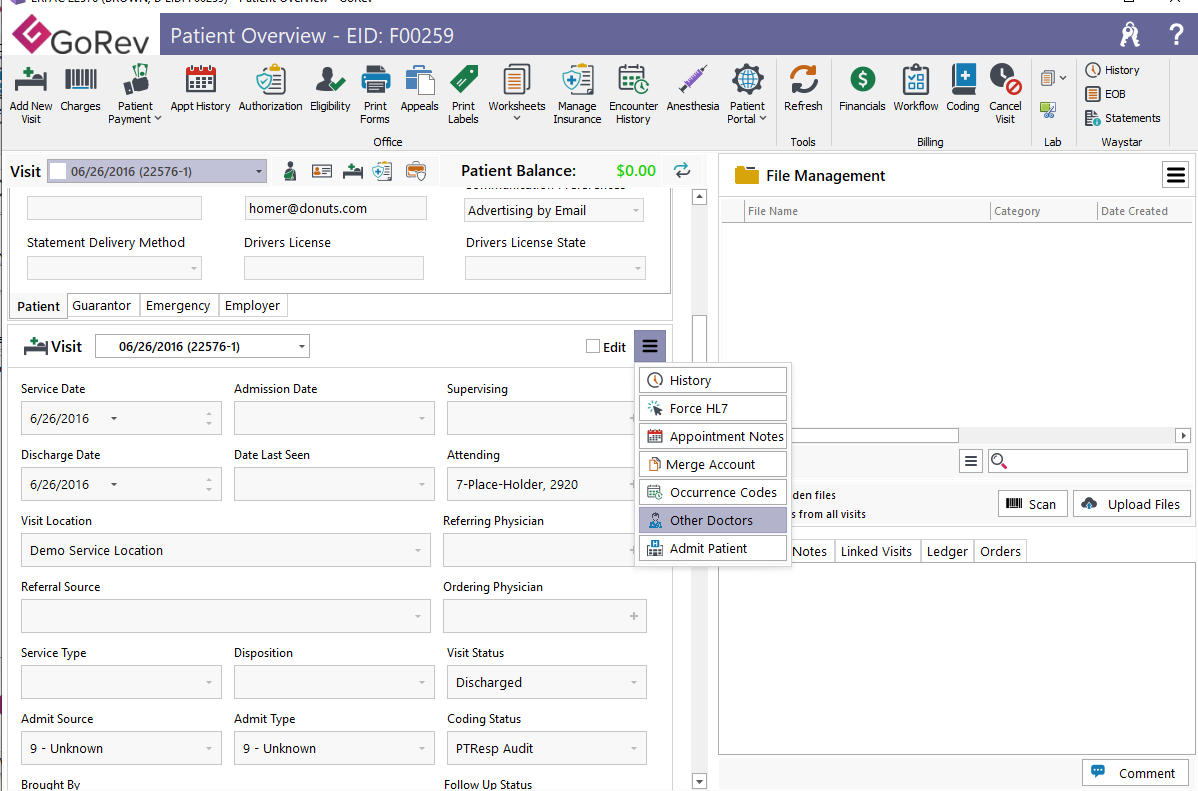This screenshot has width=1198, height=791.
Task: Click the help question mark icon
Action: [x=1176, y=34]
